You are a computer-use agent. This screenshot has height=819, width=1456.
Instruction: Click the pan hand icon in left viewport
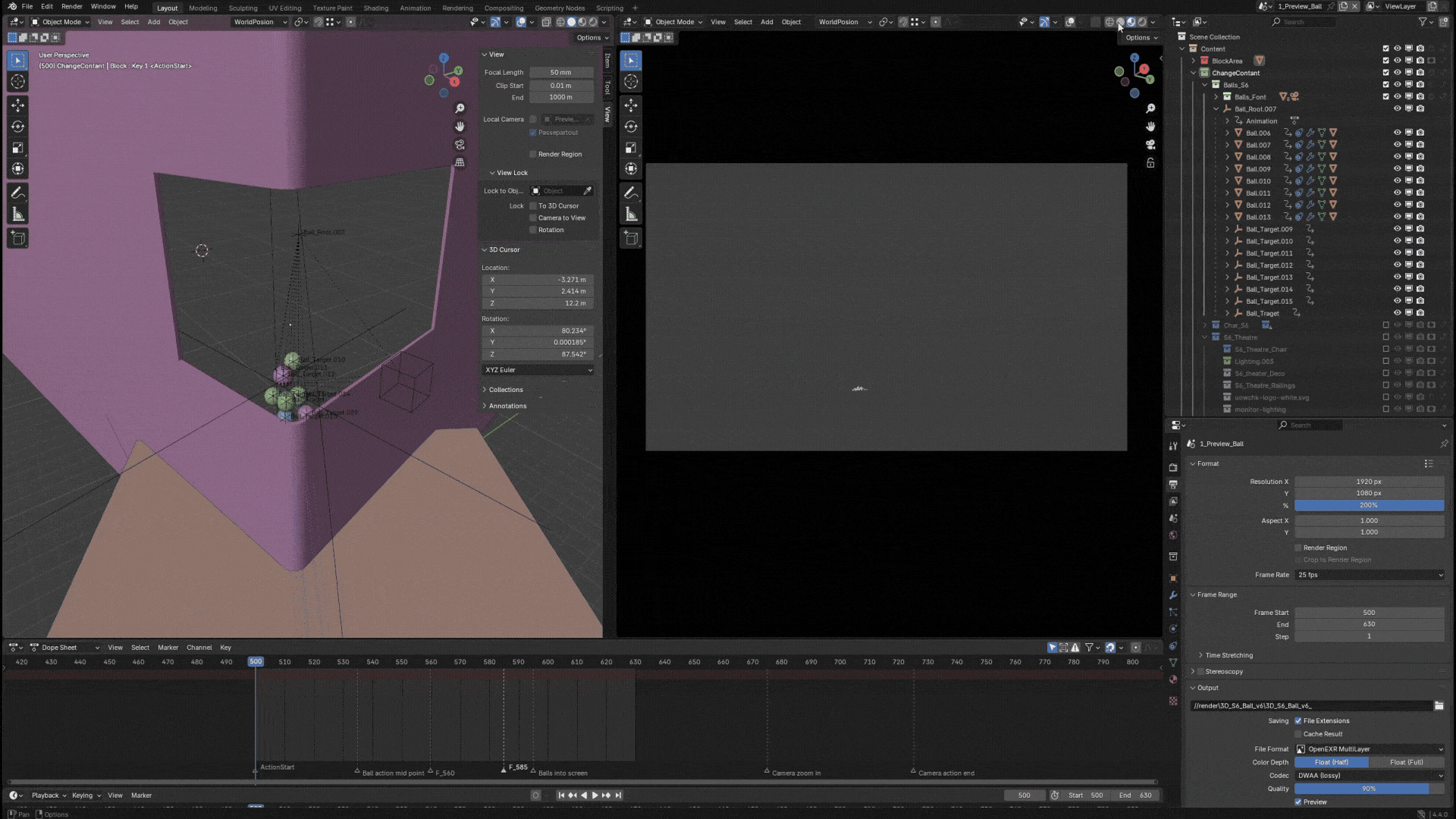(x=460, y=127)
